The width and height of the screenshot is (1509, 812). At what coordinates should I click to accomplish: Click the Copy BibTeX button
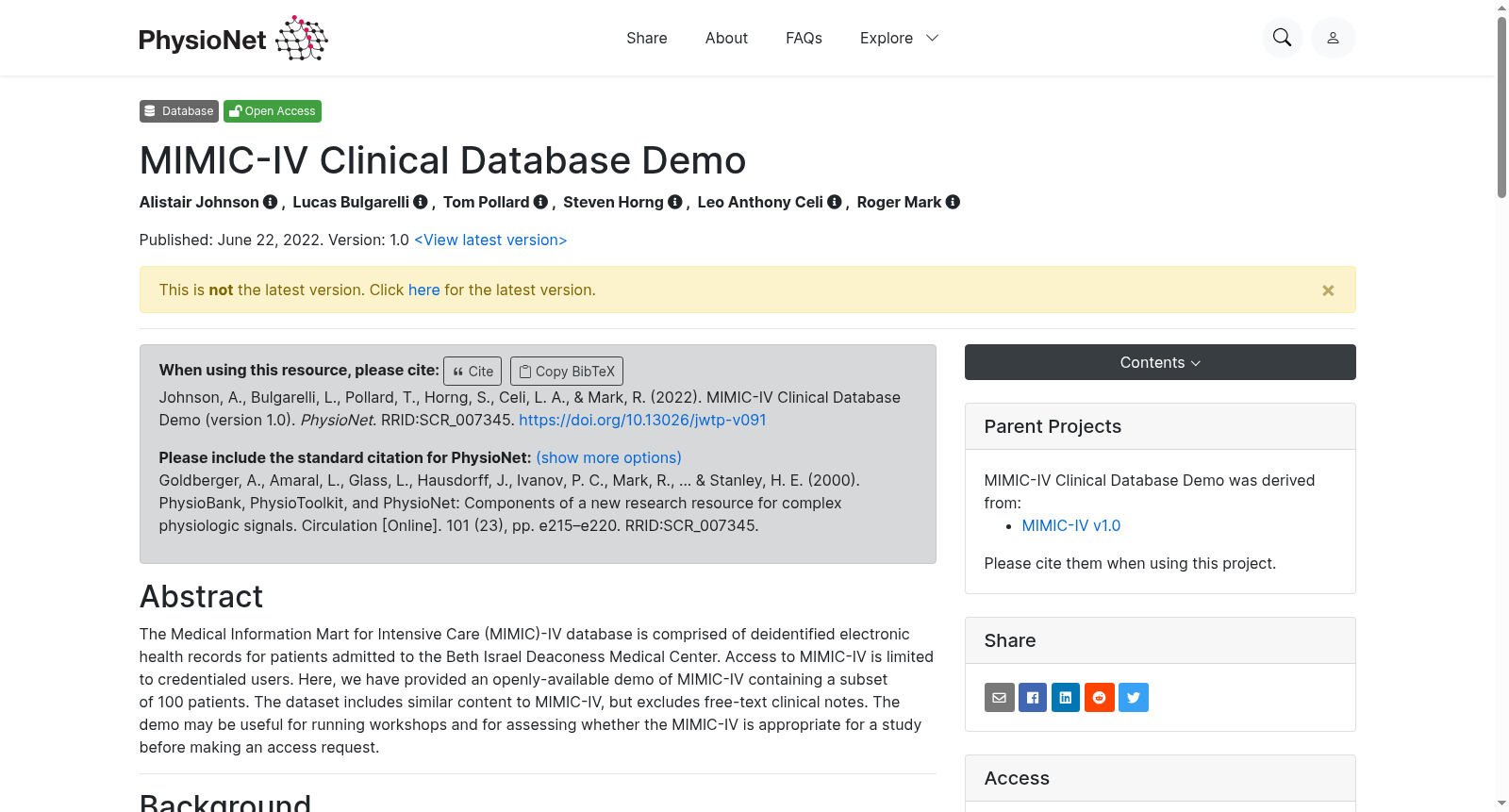click(567, 371)
